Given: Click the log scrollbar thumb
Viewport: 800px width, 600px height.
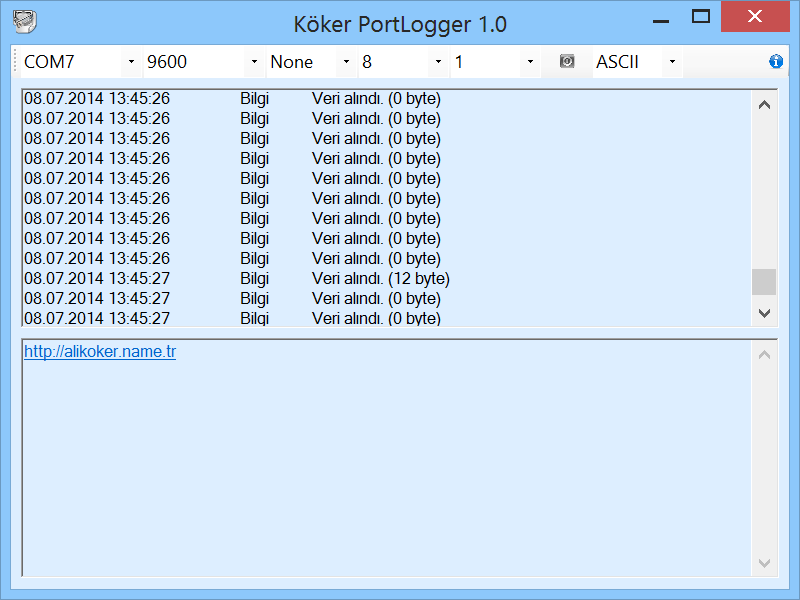Looking at the screenshot, I should [x=764, y=281].
